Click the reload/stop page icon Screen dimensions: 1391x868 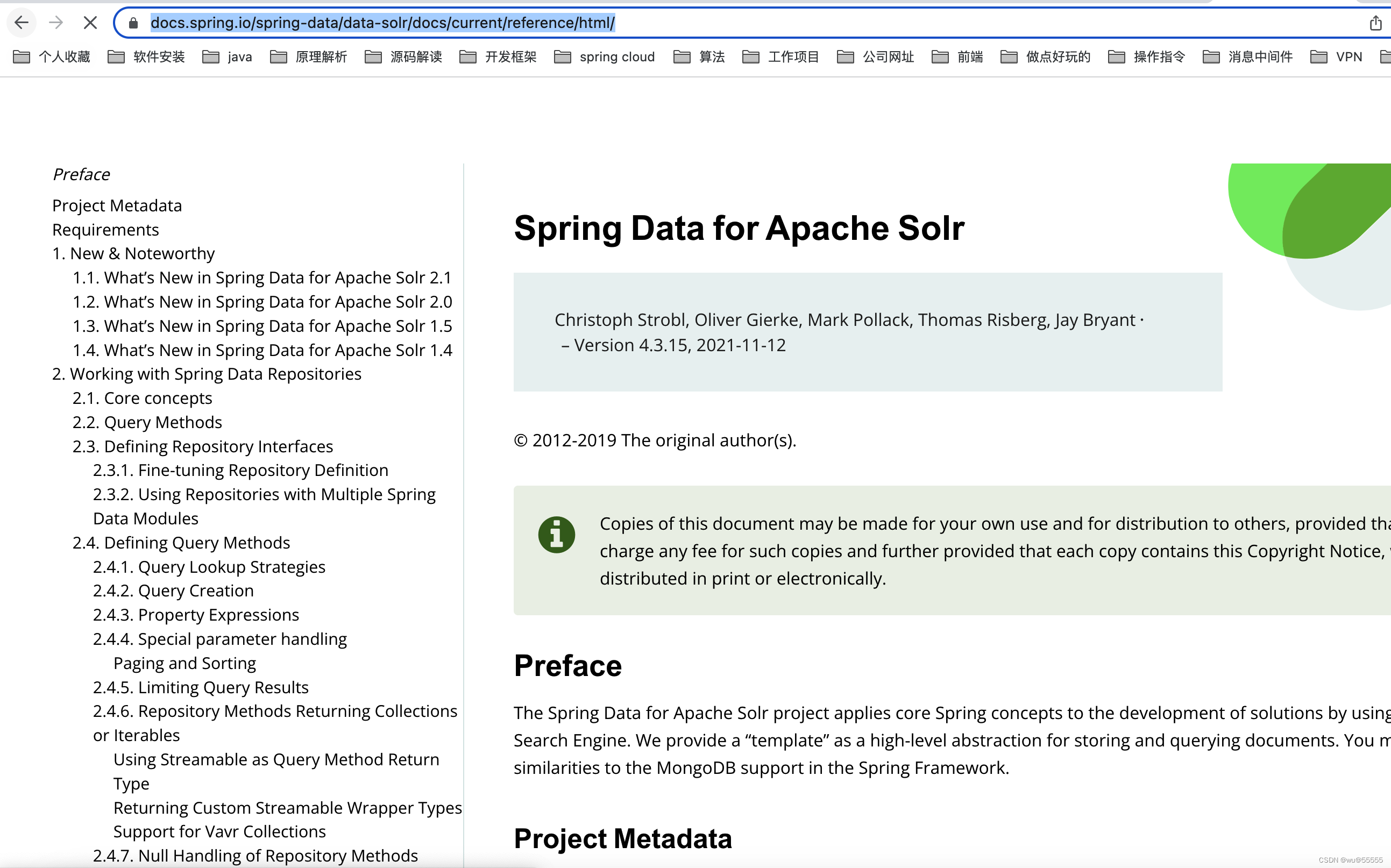coord(90,22)
